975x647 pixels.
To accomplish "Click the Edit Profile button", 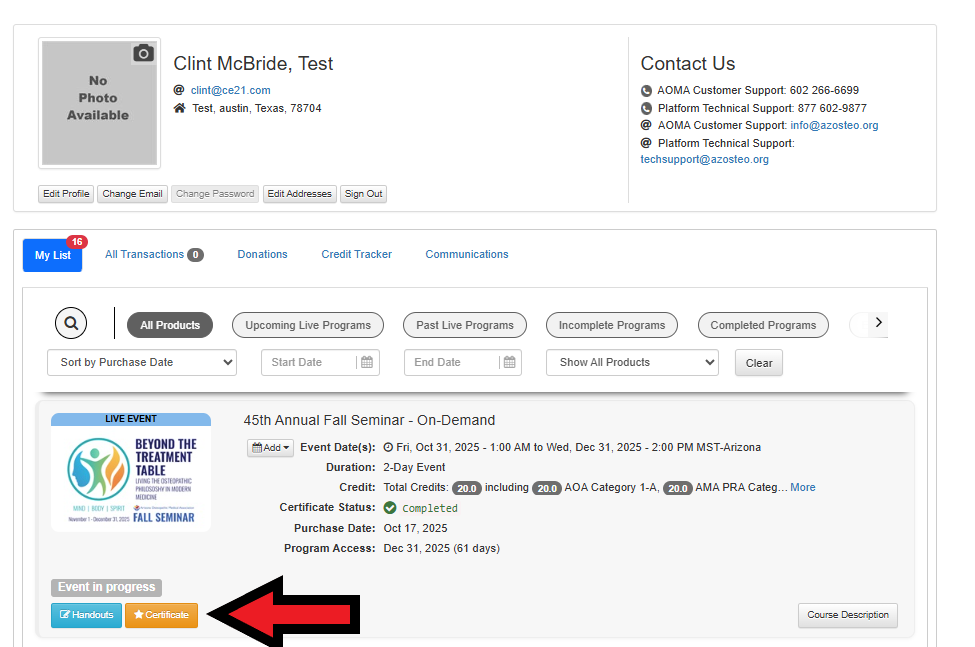I will (x=66, y=194).
